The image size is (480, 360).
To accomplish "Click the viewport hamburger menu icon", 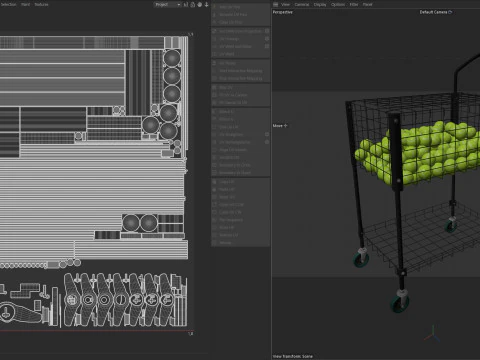I will (276, 4).
